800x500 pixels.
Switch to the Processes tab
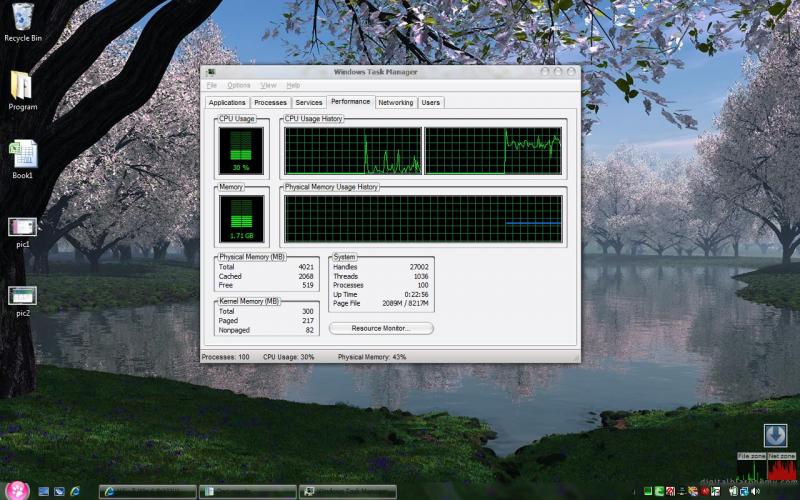point(270,102)
